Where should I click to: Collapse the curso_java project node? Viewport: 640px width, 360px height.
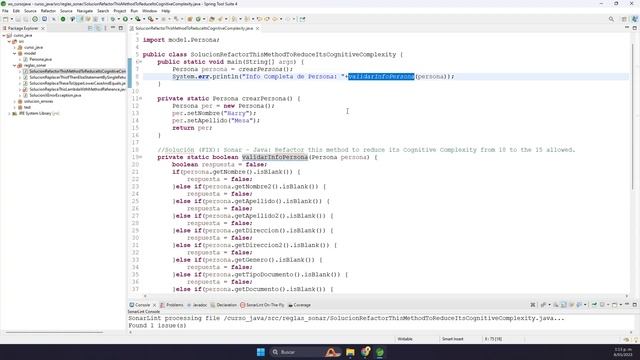pos(4,36)
